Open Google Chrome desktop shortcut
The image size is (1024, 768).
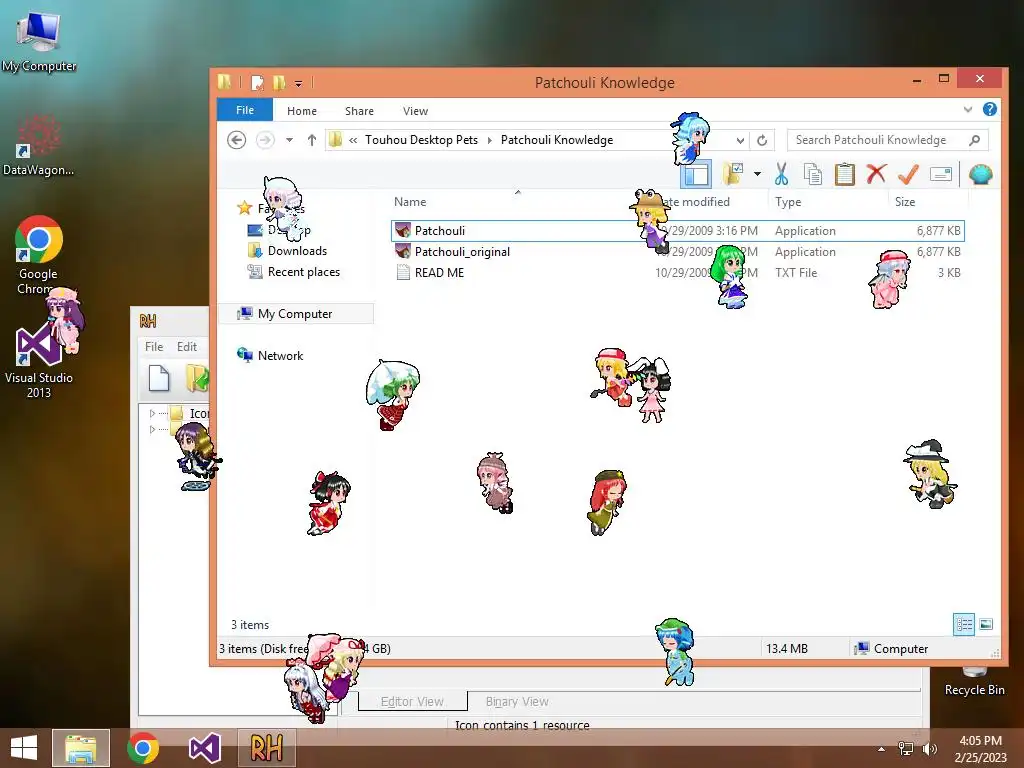[x=38, y=255]
